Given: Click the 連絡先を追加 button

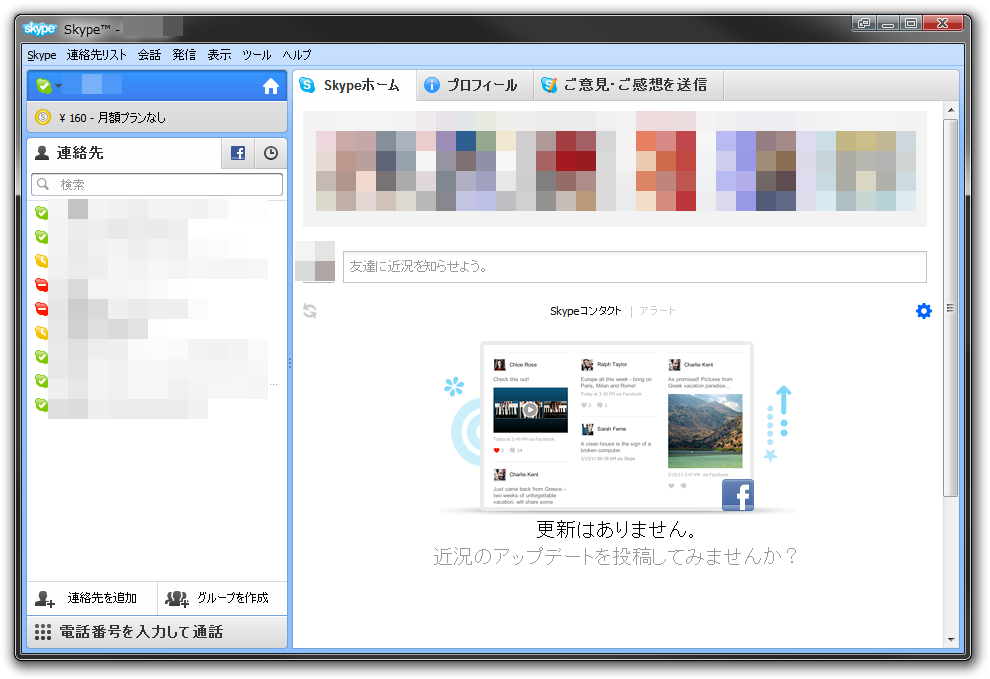Looking at the screenshot, I should click(92, 598).
